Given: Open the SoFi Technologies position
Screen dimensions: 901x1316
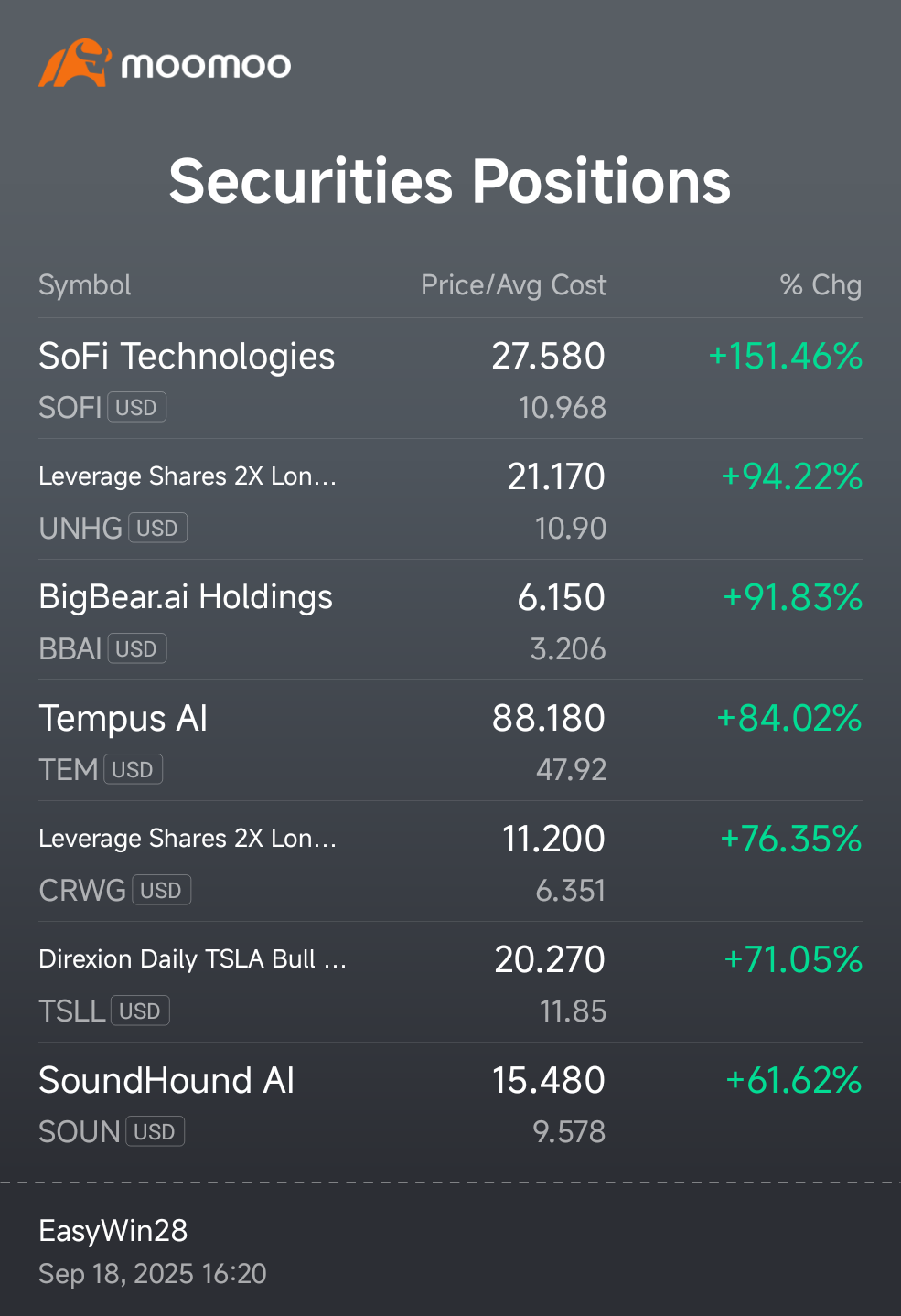Looking at the screenshot, I should pos(187,357).
